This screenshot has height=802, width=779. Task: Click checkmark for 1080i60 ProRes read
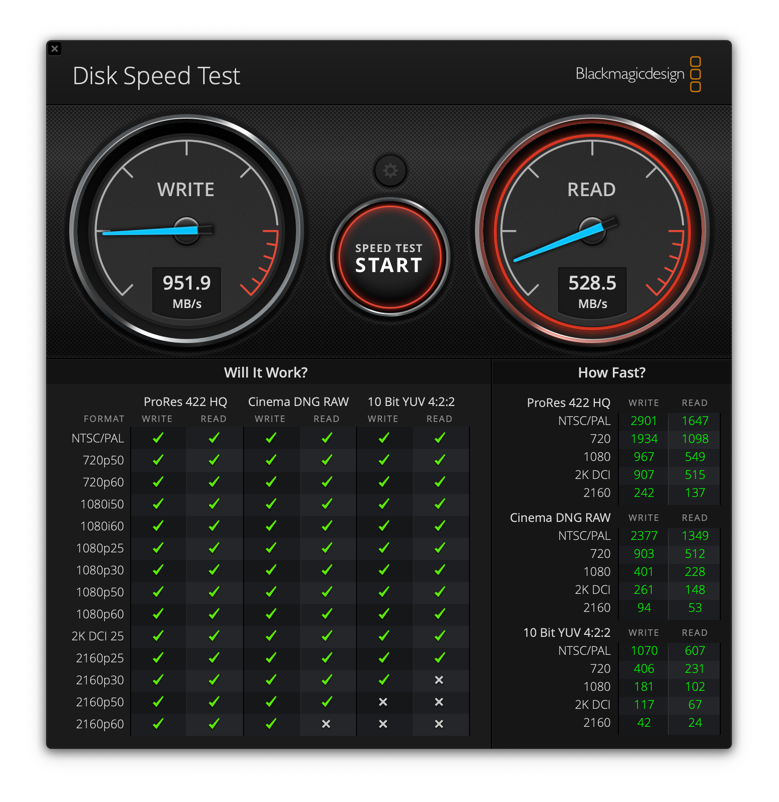point(214,526)
